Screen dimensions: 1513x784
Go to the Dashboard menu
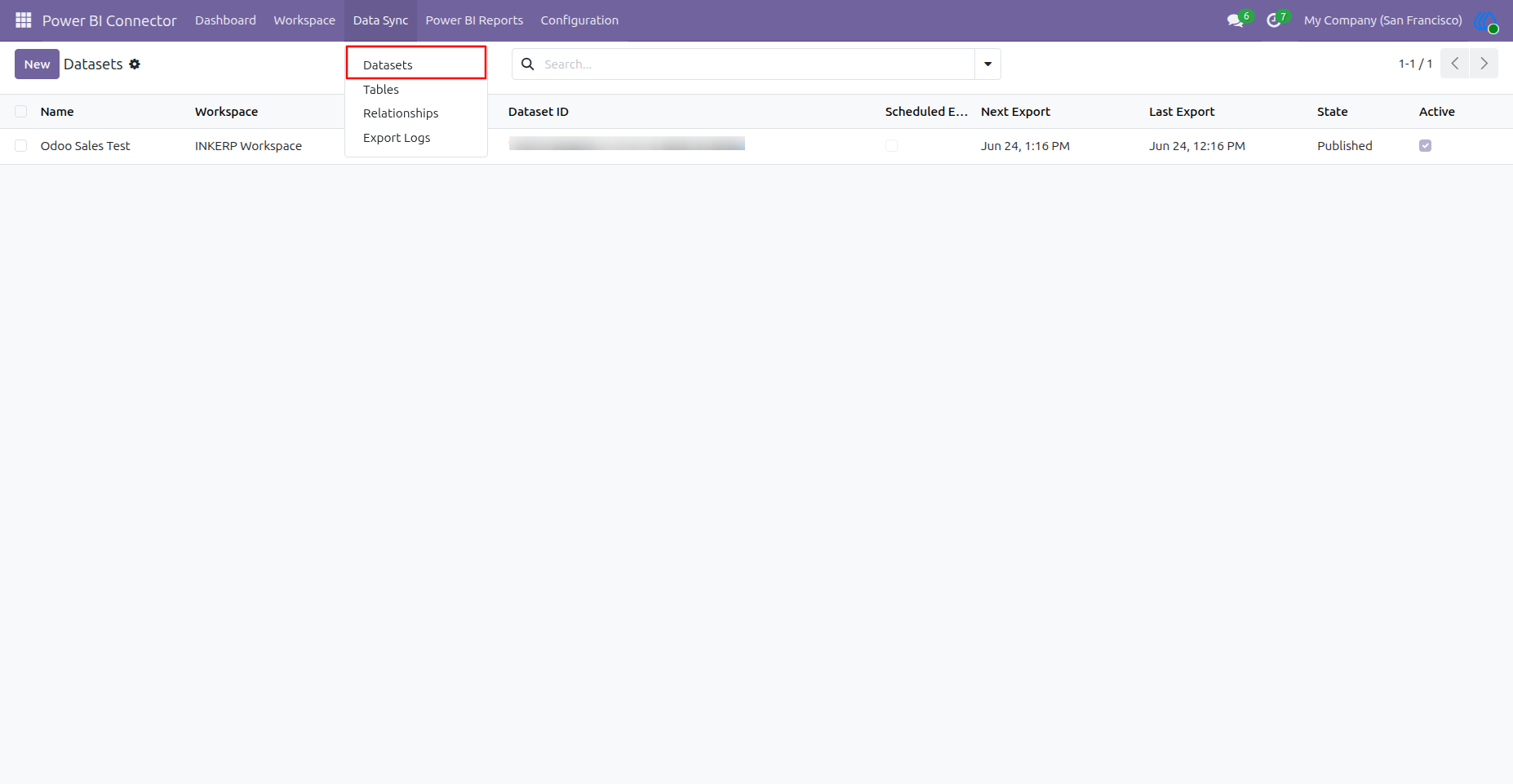click(x=225, y=20)
